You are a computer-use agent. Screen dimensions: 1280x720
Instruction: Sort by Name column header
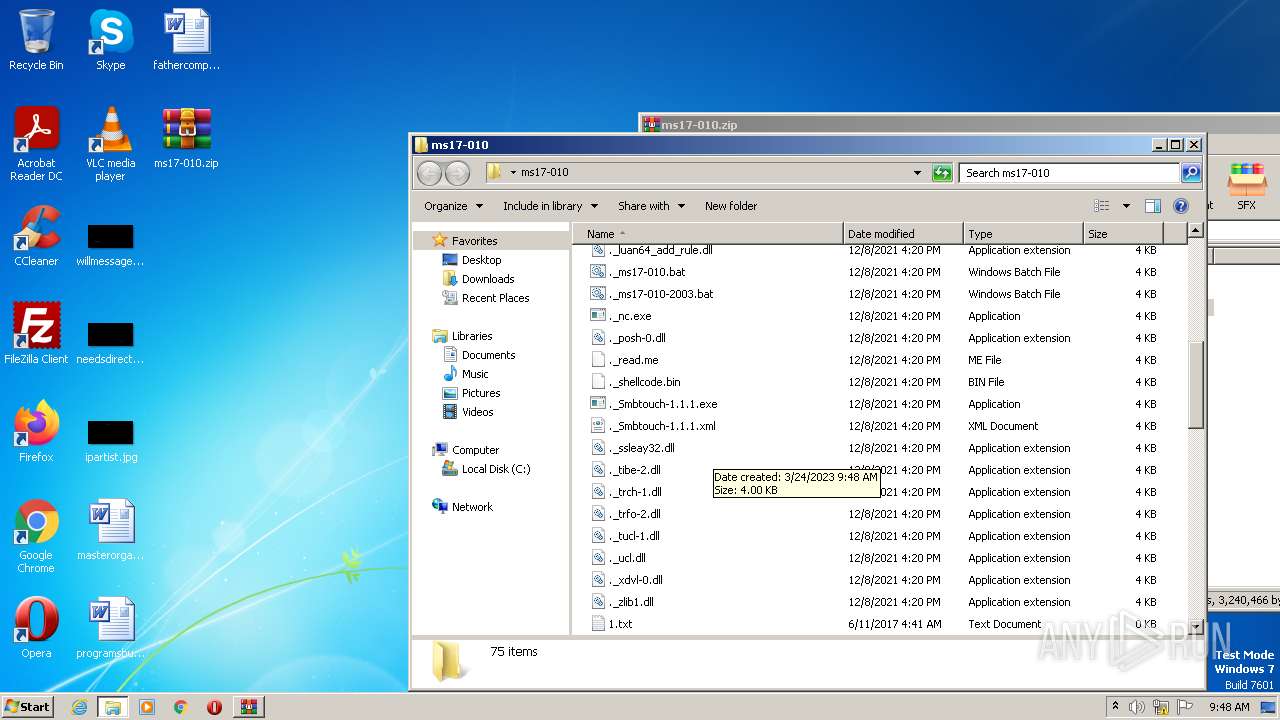coord(708,234)
